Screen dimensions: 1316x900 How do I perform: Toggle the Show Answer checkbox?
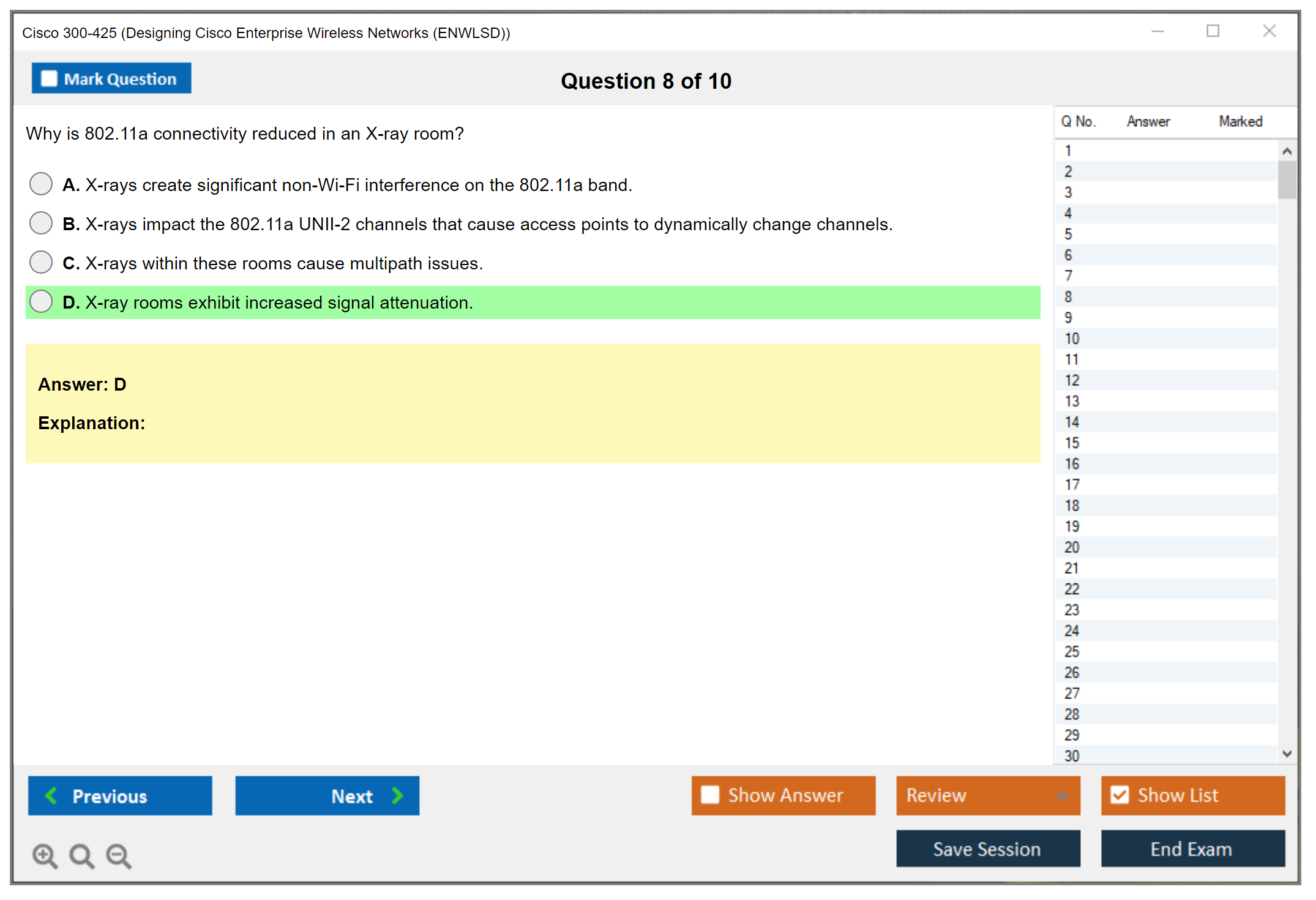coord(710,795)
